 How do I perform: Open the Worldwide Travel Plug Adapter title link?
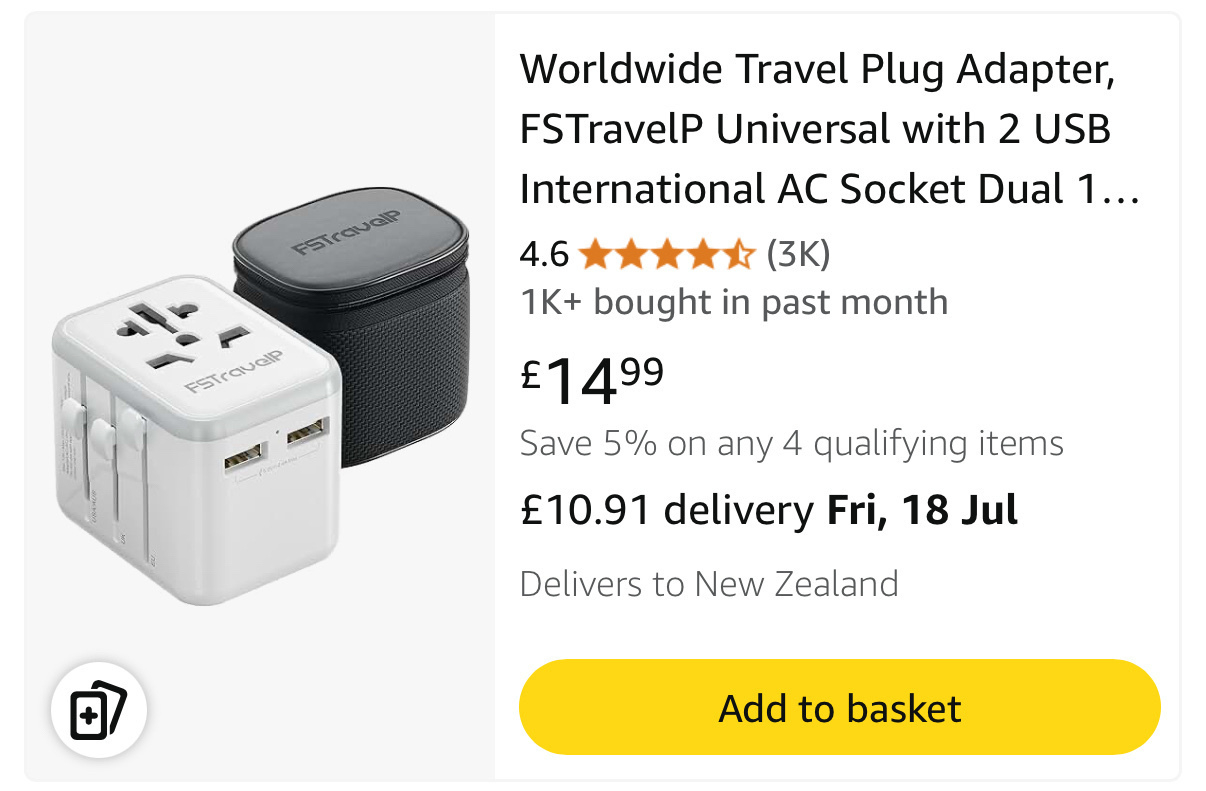pyautogui.click(x=829, y=129)
